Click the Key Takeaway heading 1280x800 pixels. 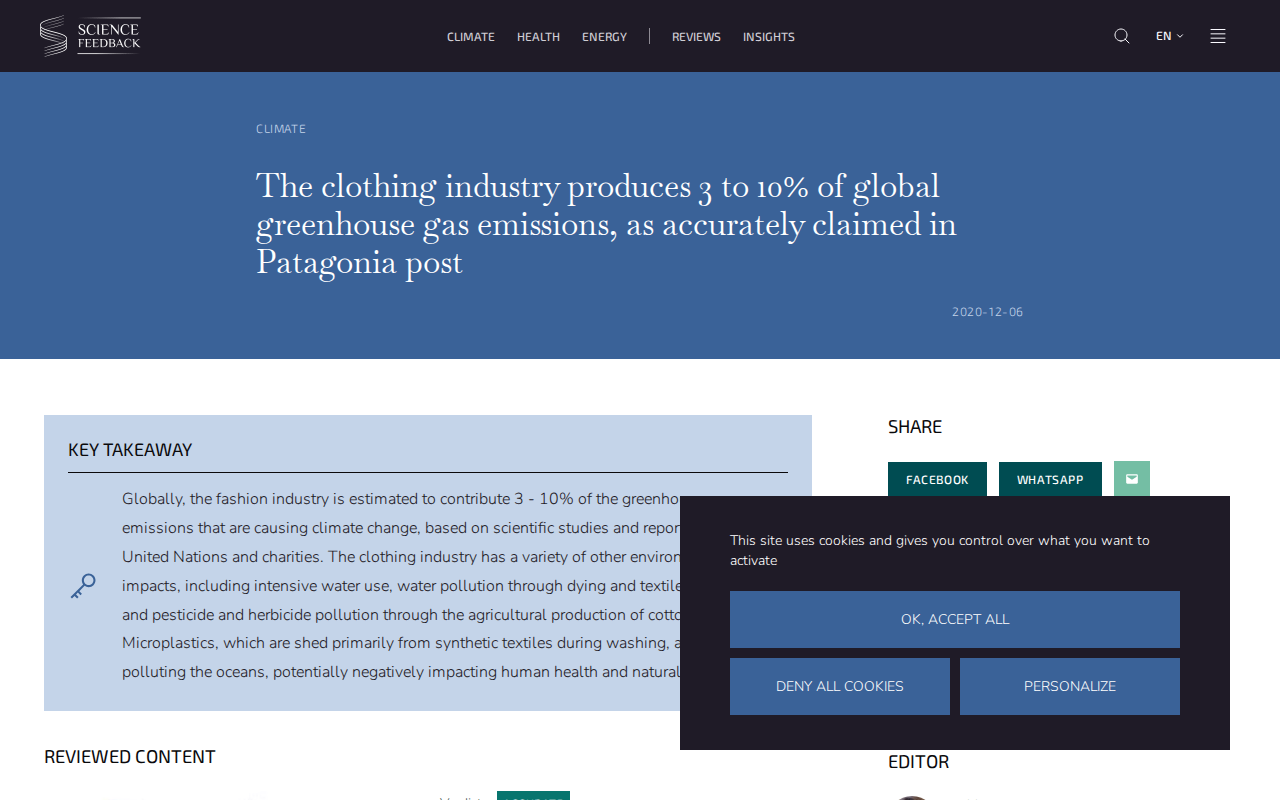130,450
